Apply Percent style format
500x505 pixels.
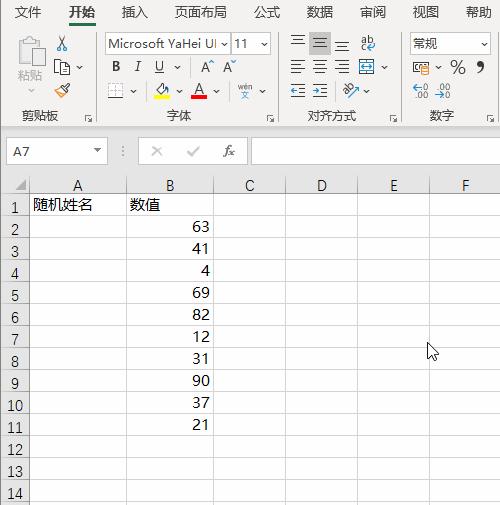[458, 67]
